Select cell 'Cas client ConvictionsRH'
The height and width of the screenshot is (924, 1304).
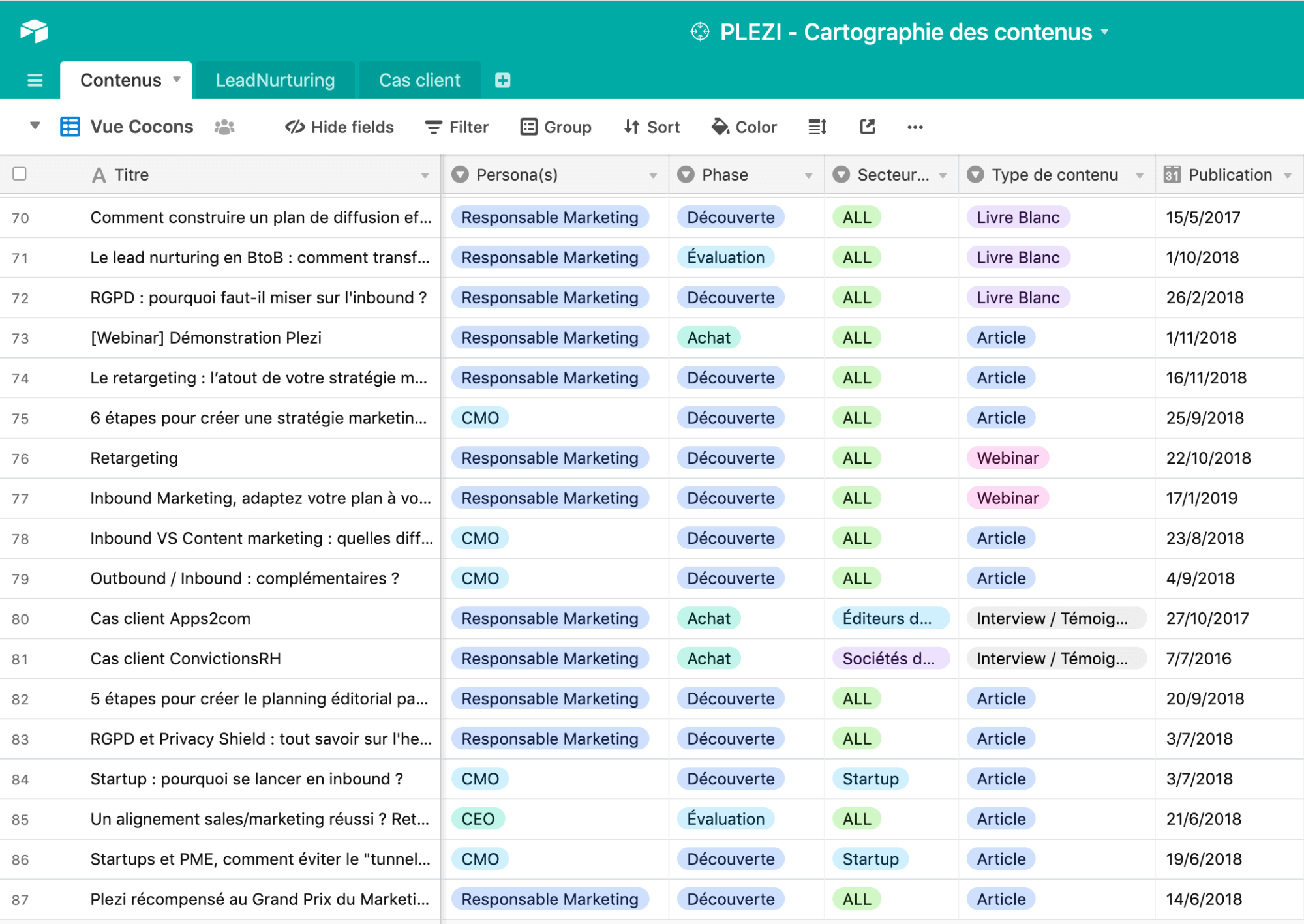(185, 659)
